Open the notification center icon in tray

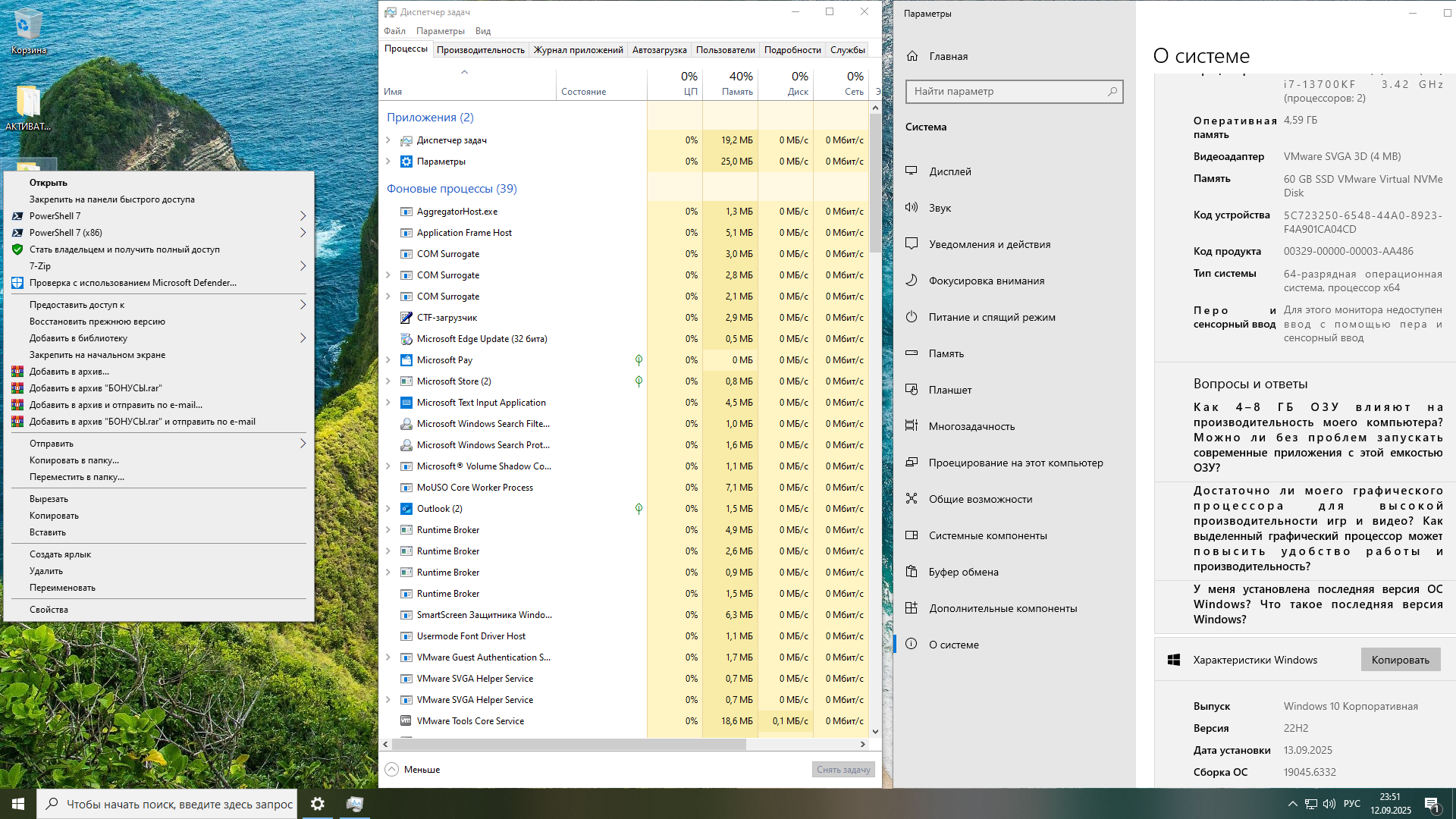tap(1432, 804)
